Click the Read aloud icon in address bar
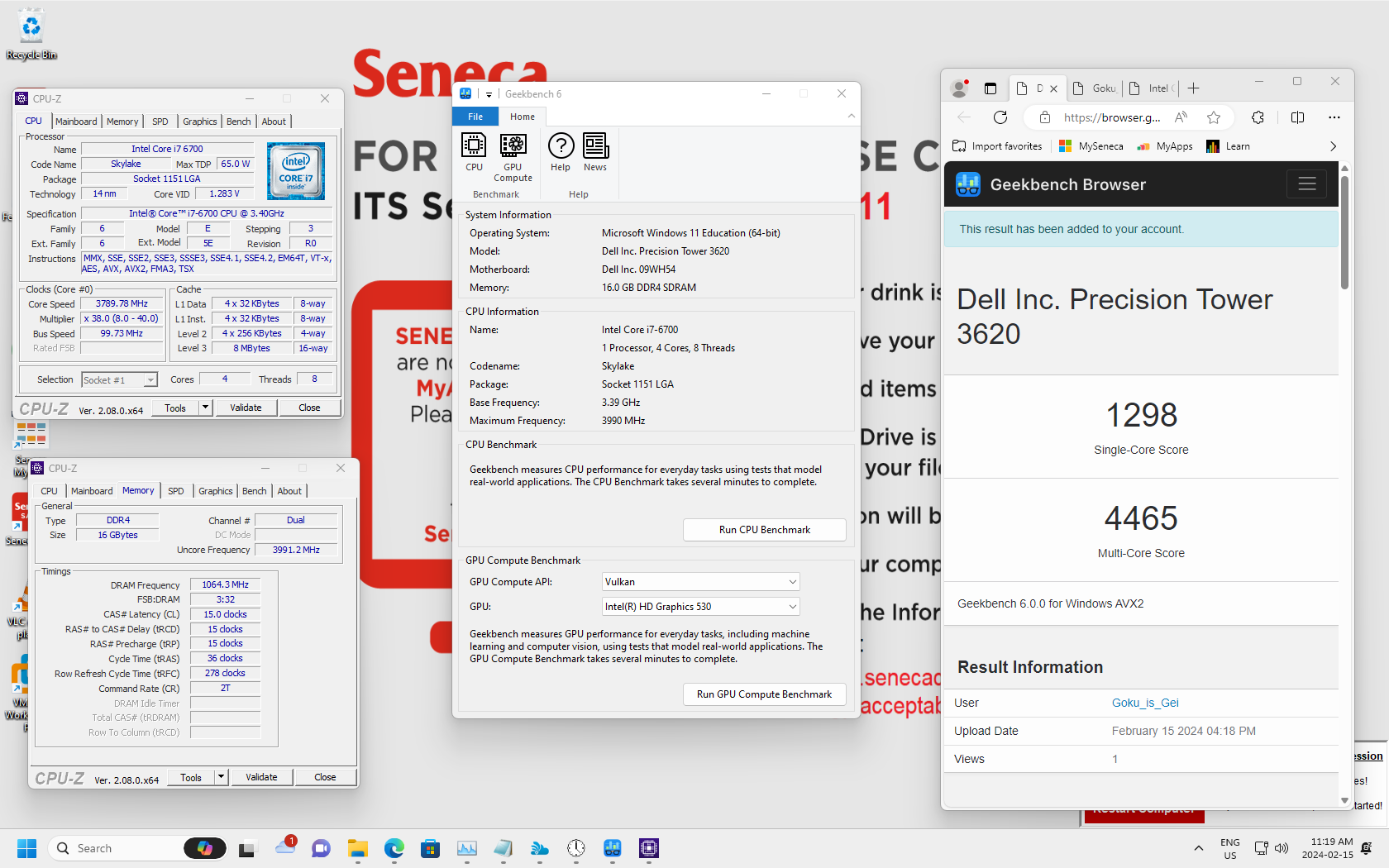This screenshot has height=868, width=1389. pyautogui.click(x=1181, y=117)
